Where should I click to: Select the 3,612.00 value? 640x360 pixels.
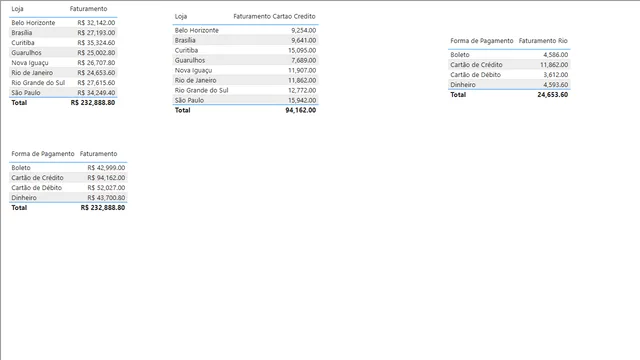556,75
